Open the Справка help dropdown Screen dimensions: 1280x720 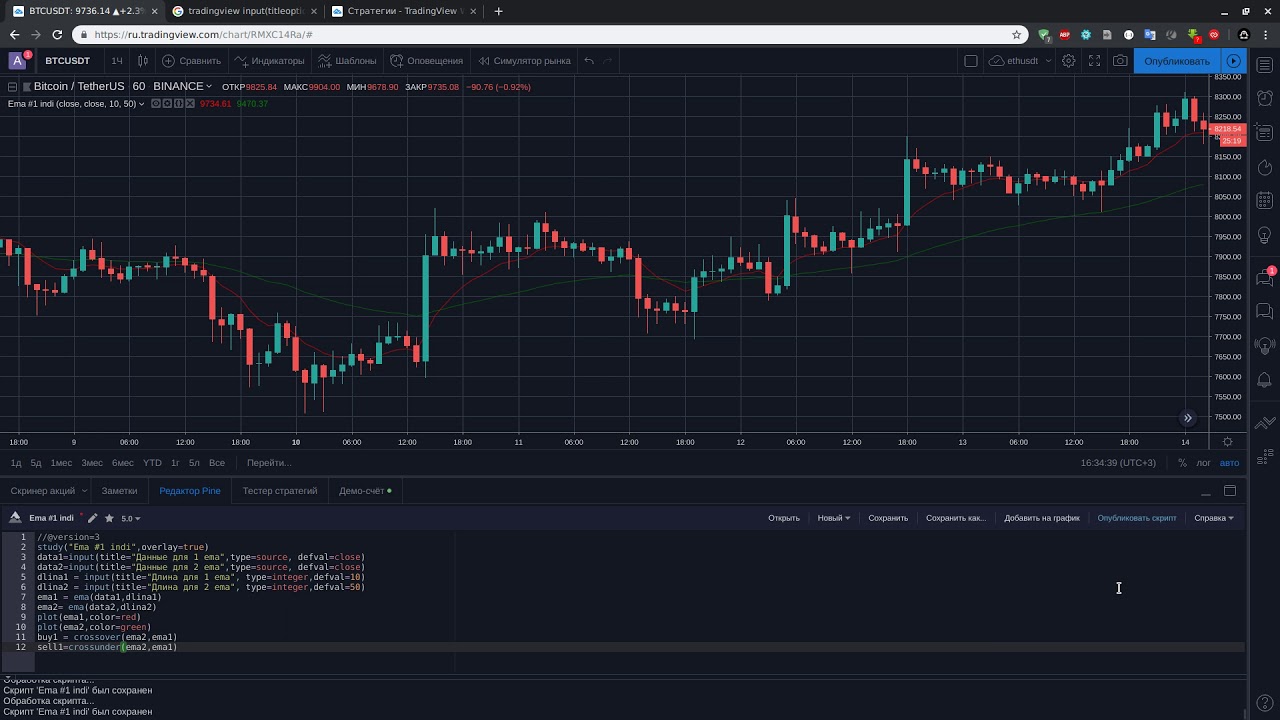[1214, 518]
